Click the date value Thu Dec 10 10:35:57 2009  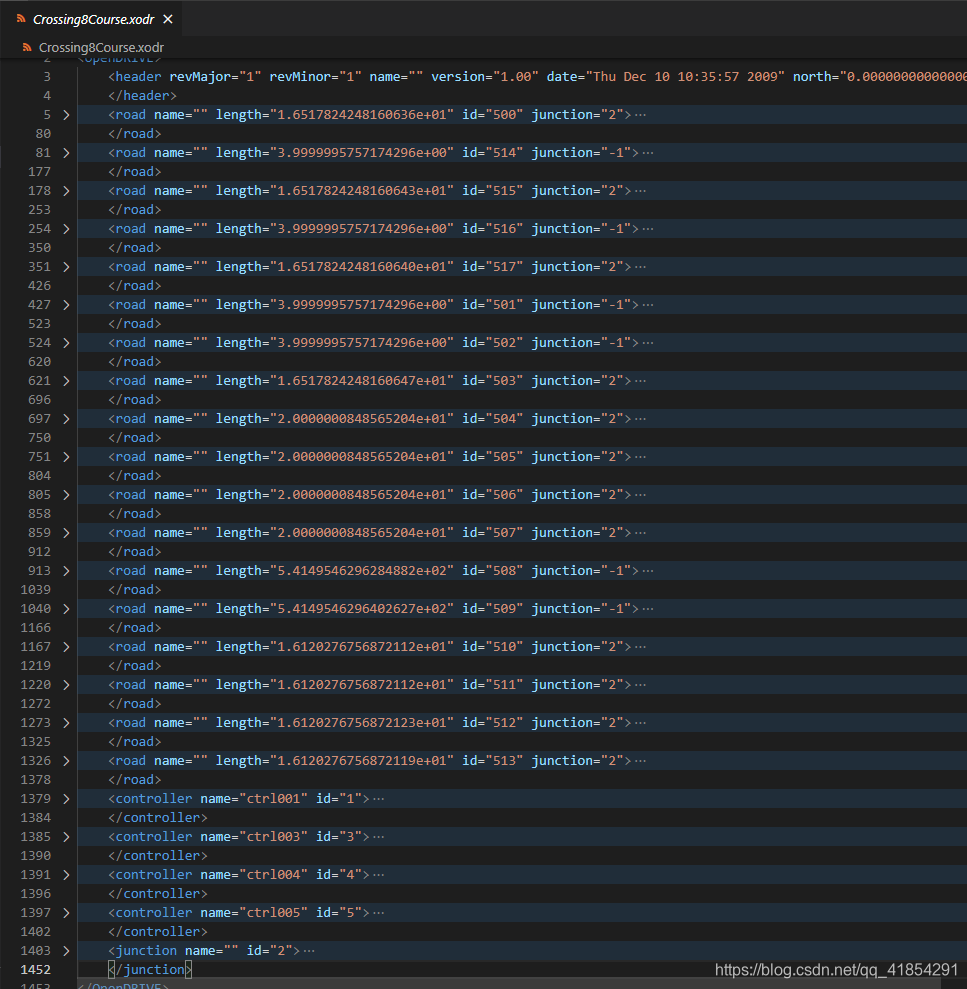tap(685, 76)
